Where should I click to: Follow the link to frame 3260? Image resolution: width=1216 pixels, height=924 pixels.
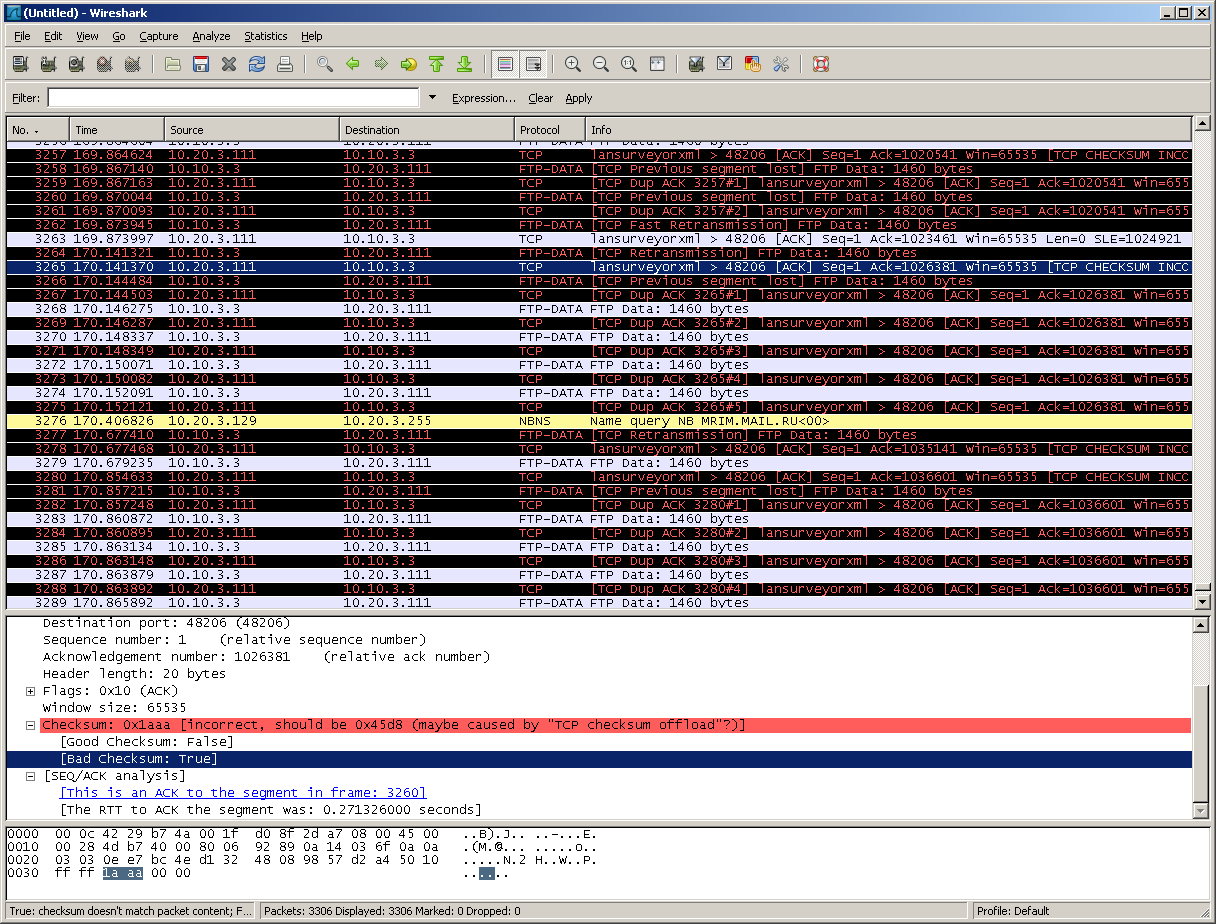pyautogui.click(x=245, y=793)
